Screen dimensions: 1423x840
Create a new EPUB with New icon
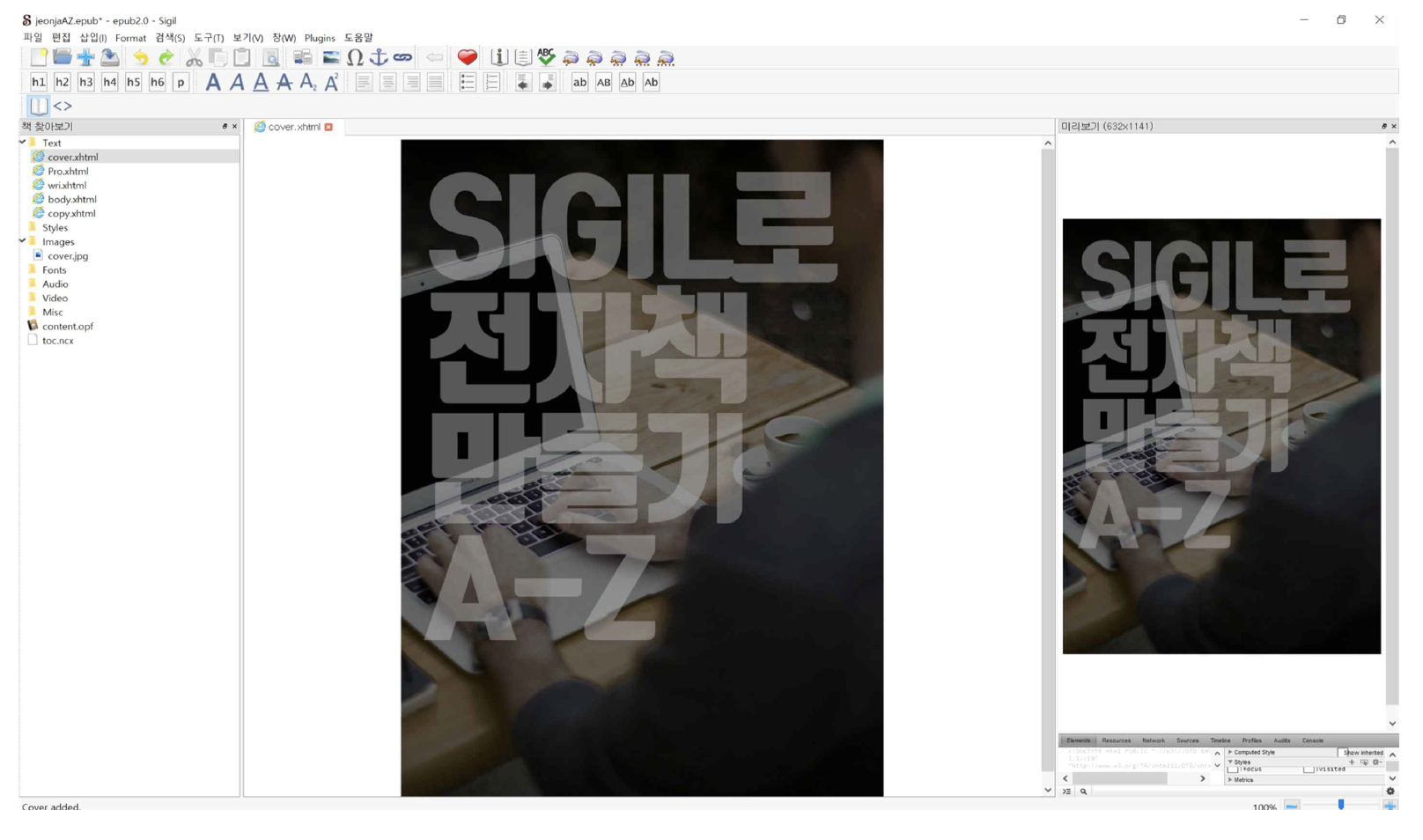pos(39,57)
